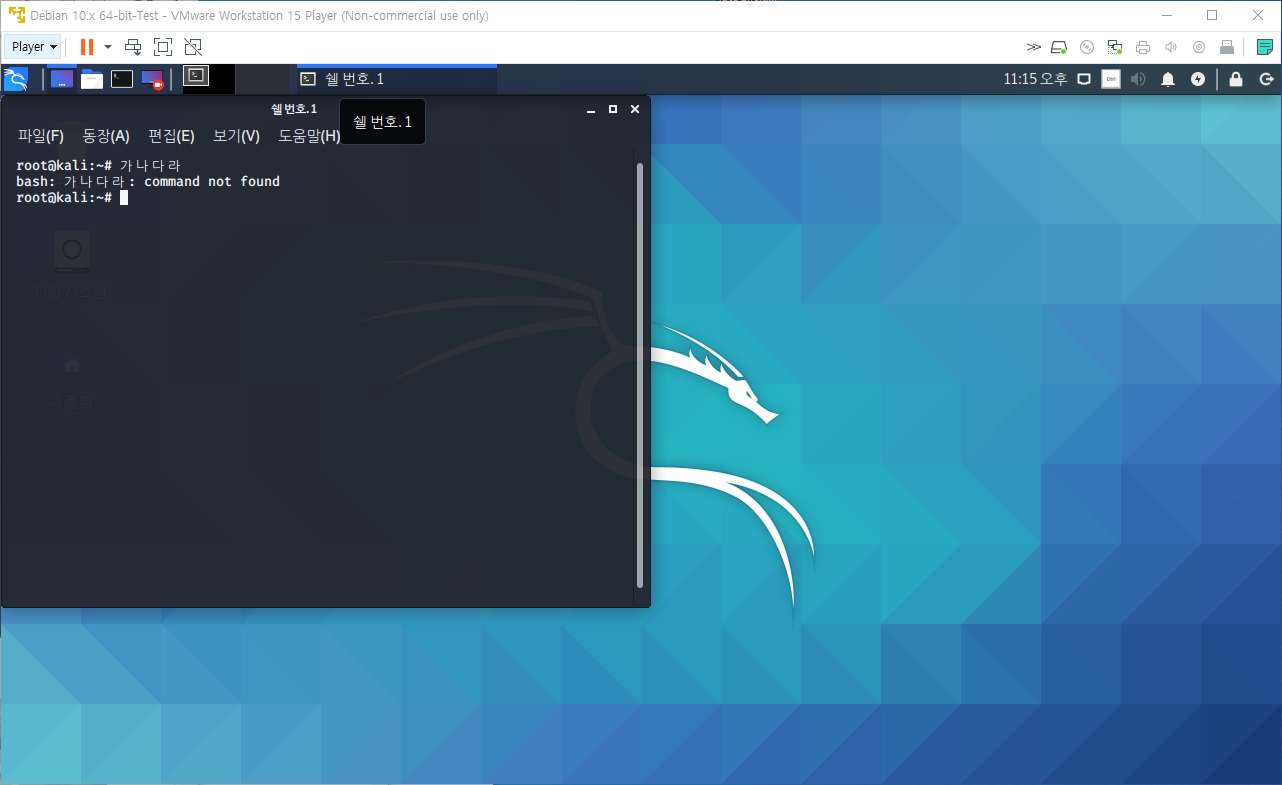Open the 도움말(H) menu in terminal

pyautogui.click(x=309, y=136)
